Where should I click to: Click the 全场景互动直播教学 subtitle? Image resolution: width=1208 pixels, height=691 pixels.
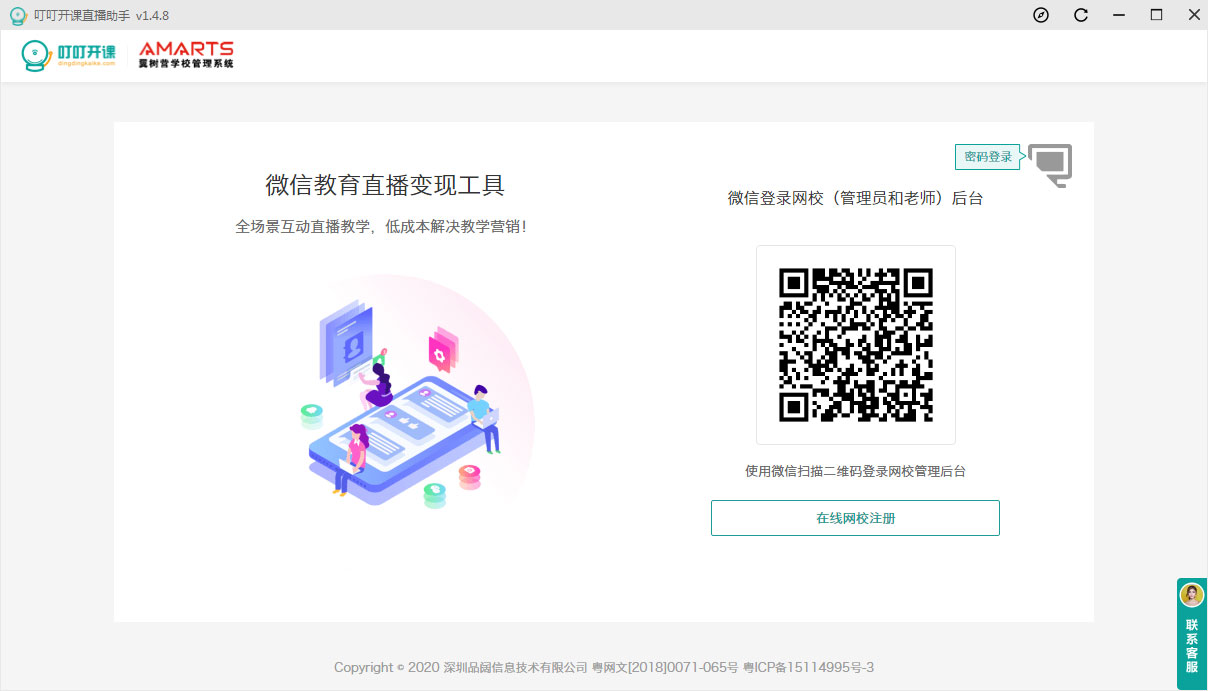381,227
